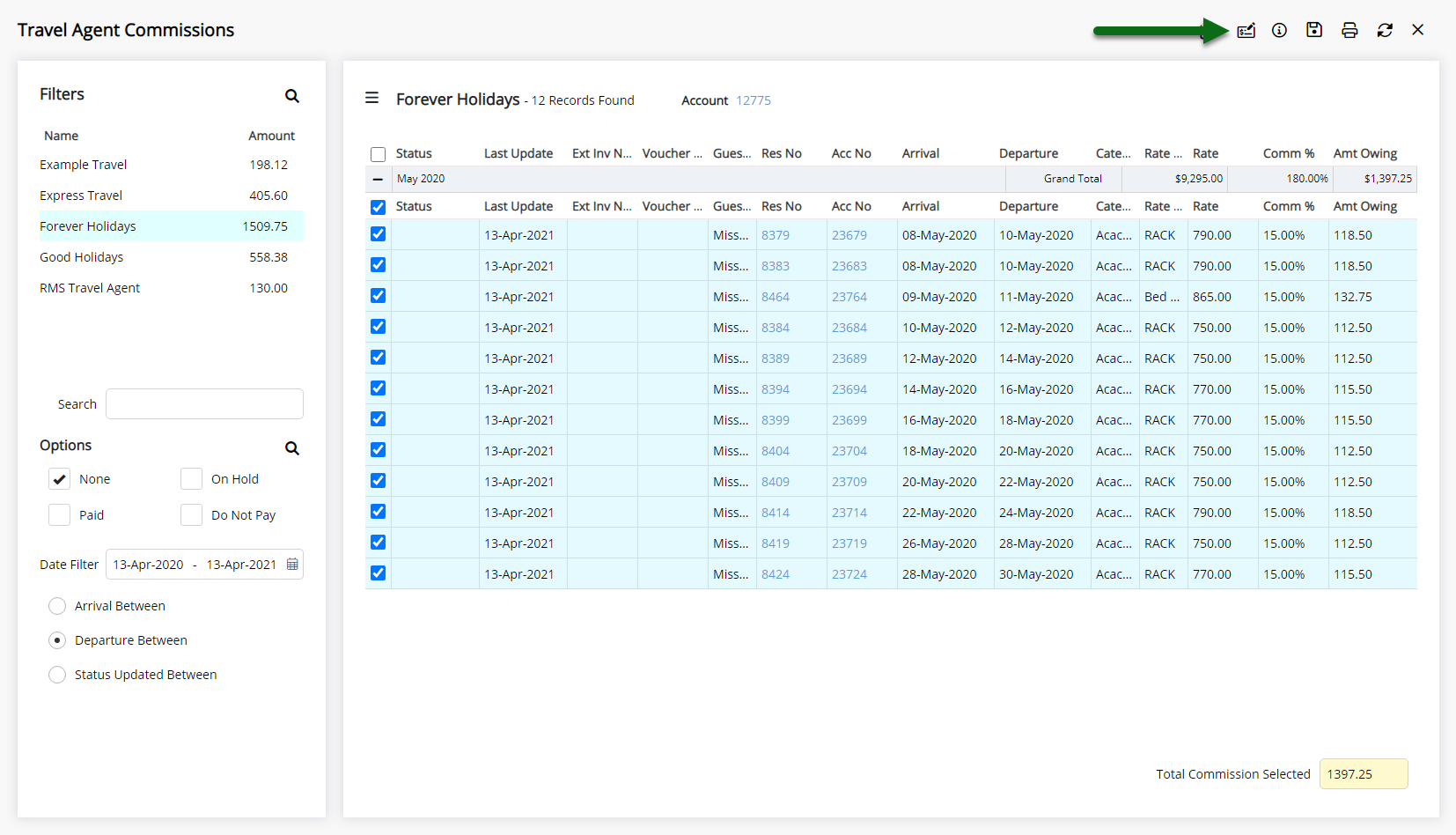
Task: Select the Status Updated Between radio button
Action: 57,675
